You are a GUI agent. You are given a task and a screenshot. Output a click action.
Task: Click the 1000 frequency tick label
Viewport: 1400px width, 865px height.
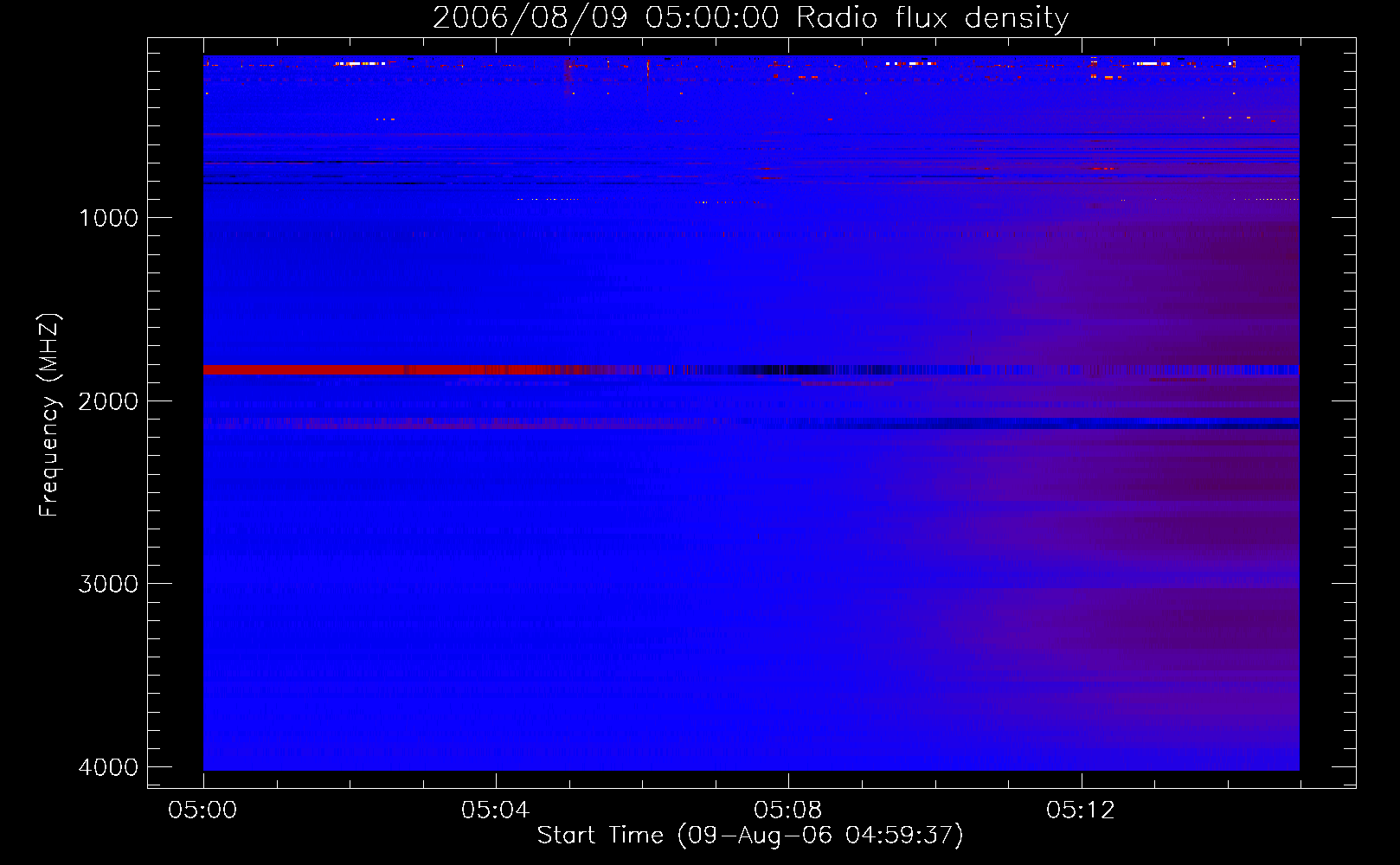tap(109, 218)
